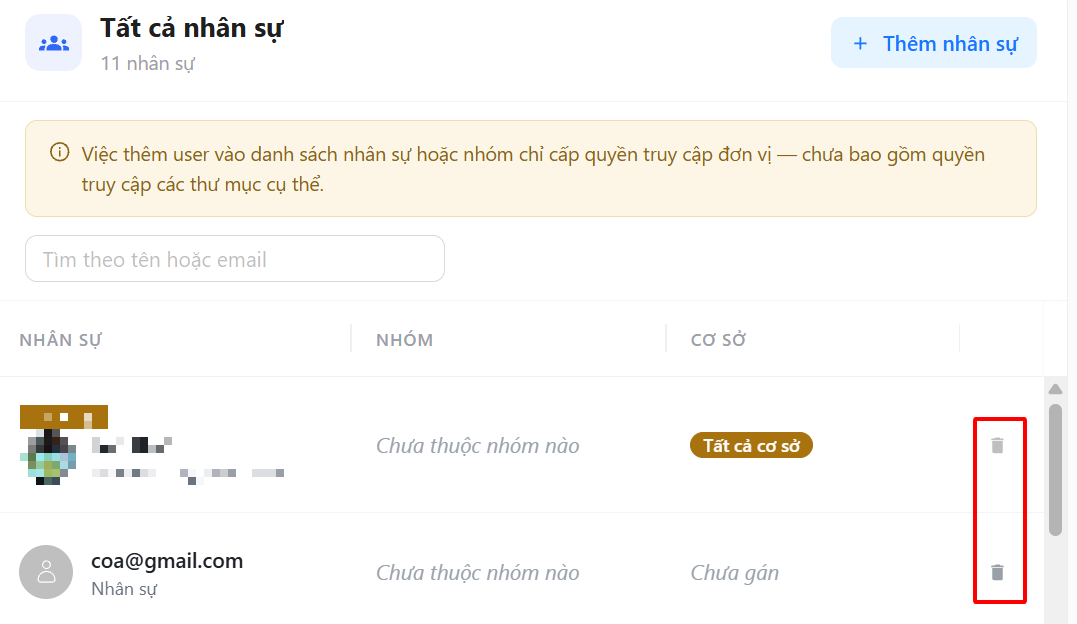Click Chưa thuộc nhóm nào in first row
Viewport: 1077px width, 624px height.
[477, 445]
